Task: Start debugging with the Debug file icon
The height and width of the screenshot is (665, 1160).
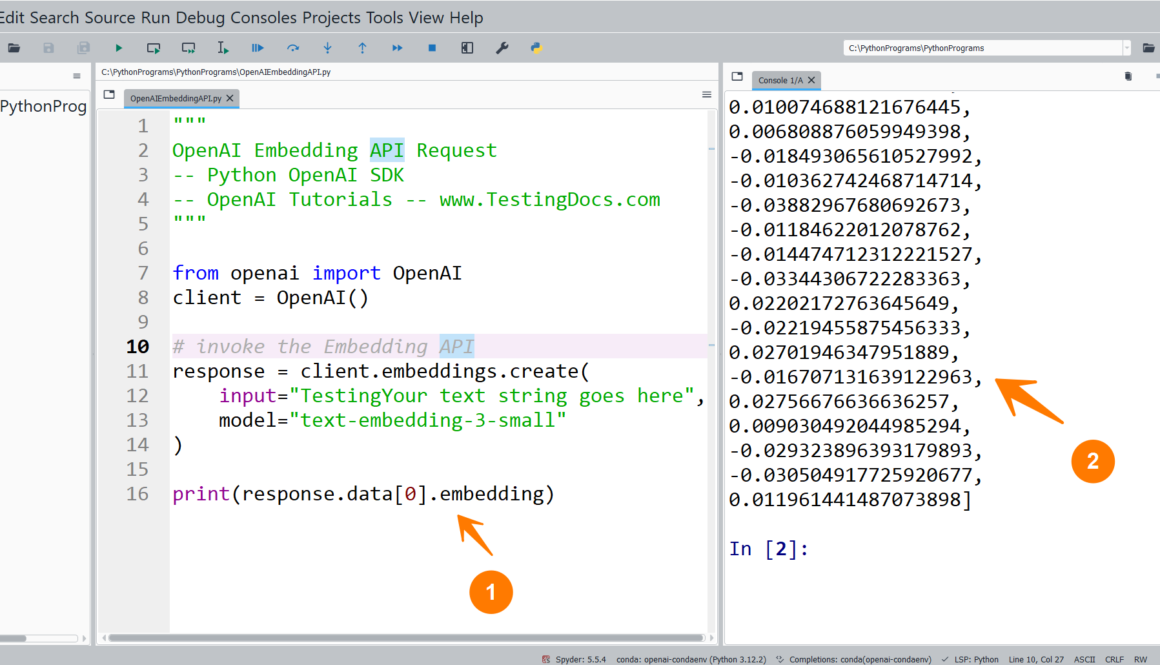Action: click(258, 48)
